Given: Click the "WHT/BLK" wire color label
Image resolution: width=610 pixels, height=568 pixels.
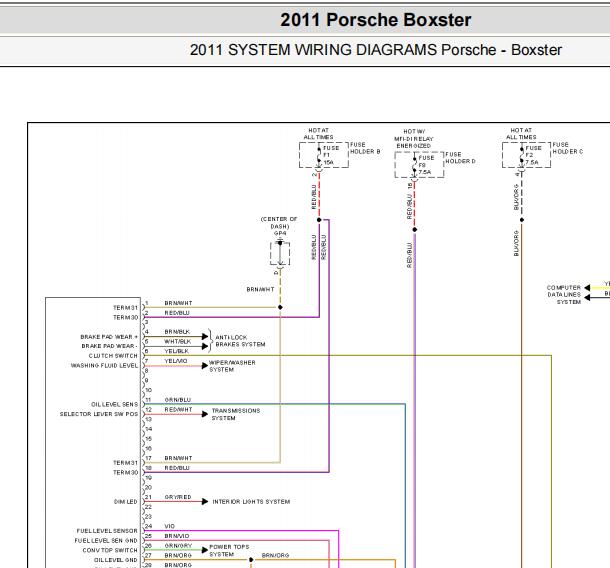Looking at the screenshot, I should [177, 342].
